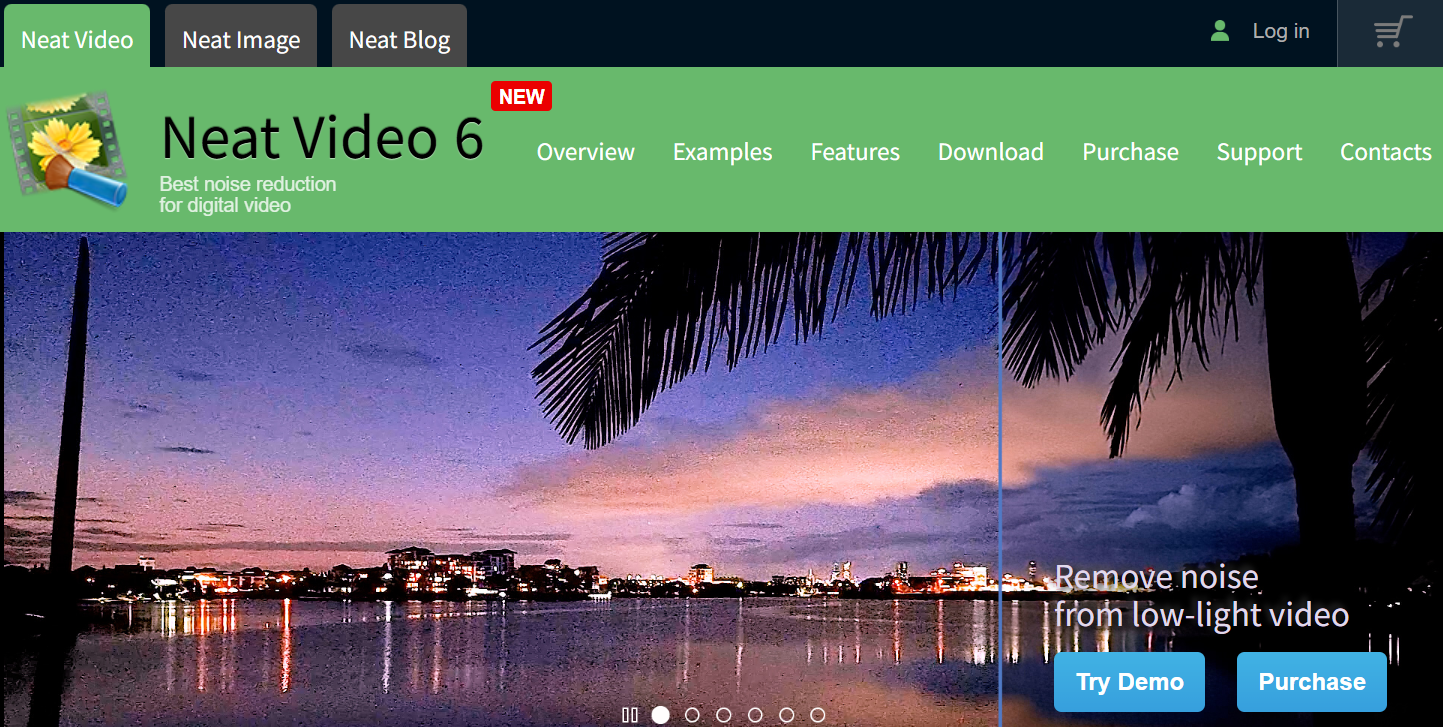Open the Support menu item

point(1259,152)
